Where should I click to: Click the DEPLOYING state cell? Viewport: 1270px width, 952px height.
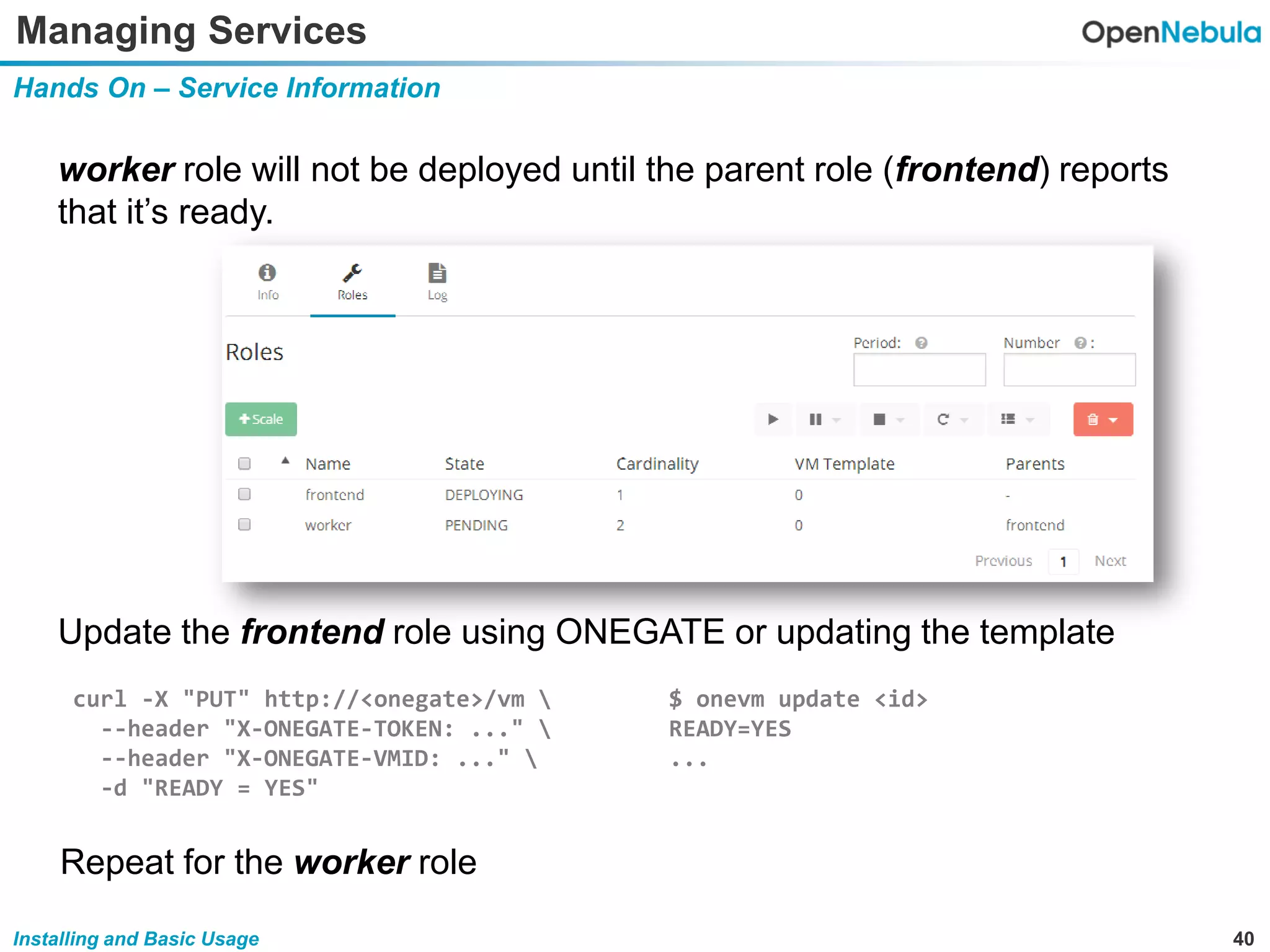[484, 495]
